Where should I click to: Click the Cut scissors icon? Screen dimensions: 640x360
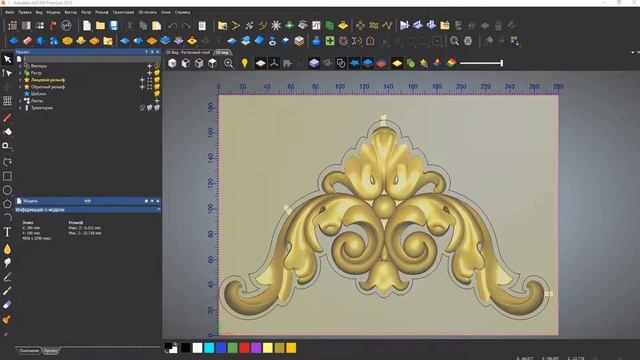click(x=130, y=26)
